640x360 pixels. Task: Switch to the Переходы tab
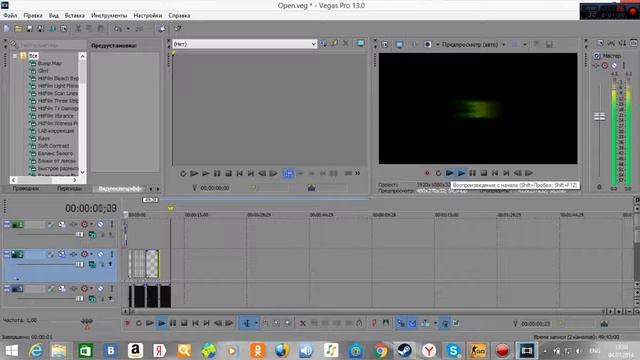69,189
